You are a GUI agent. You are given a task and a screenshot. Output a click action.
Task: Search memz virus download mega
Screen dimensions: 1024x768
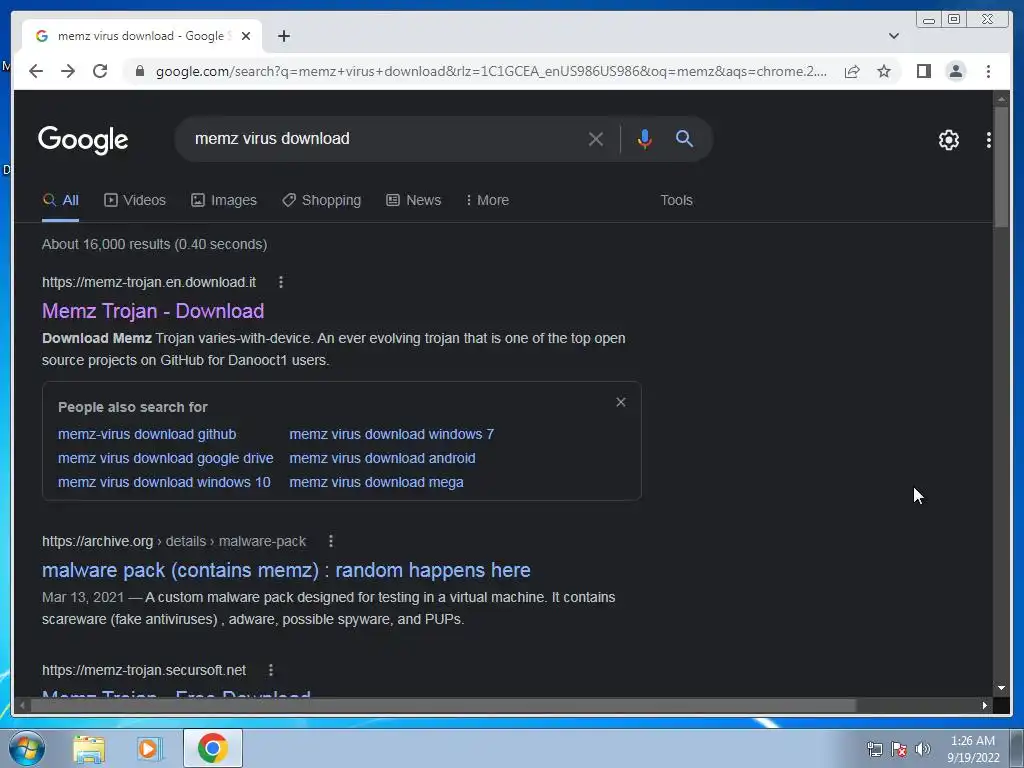[x=376, y=482]
